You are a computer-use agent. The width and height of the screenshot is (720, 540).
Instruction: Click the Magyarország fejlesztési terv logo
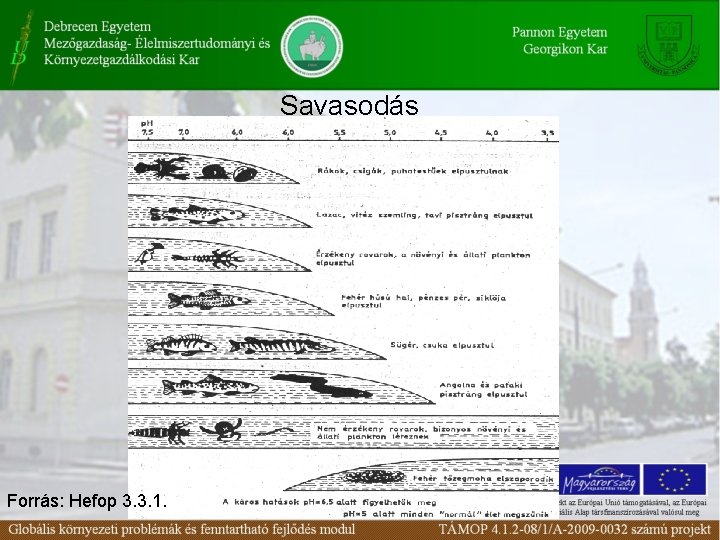[599, 479]
